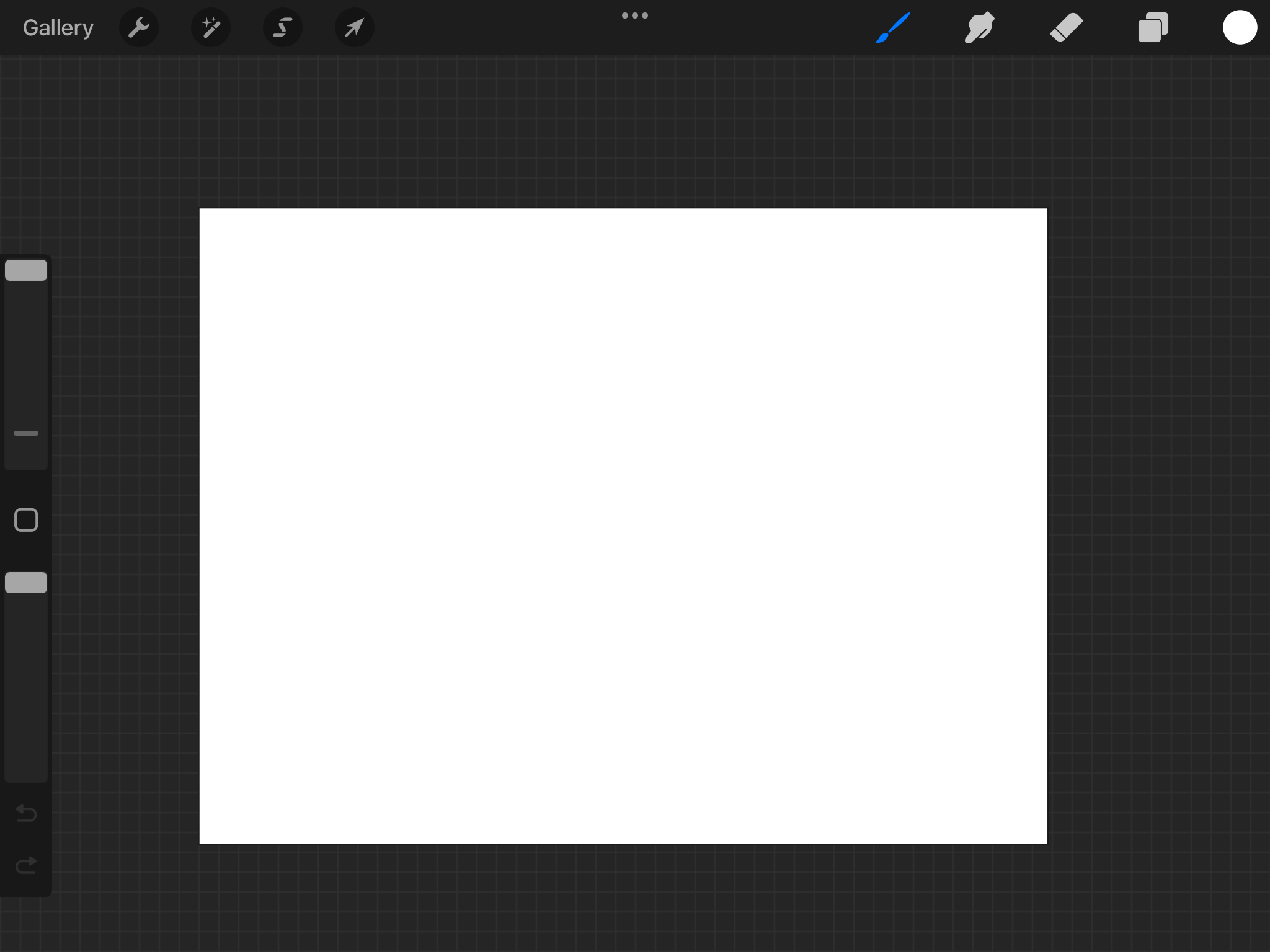Open the Adjustments magic wand menu

pos(211,28)
